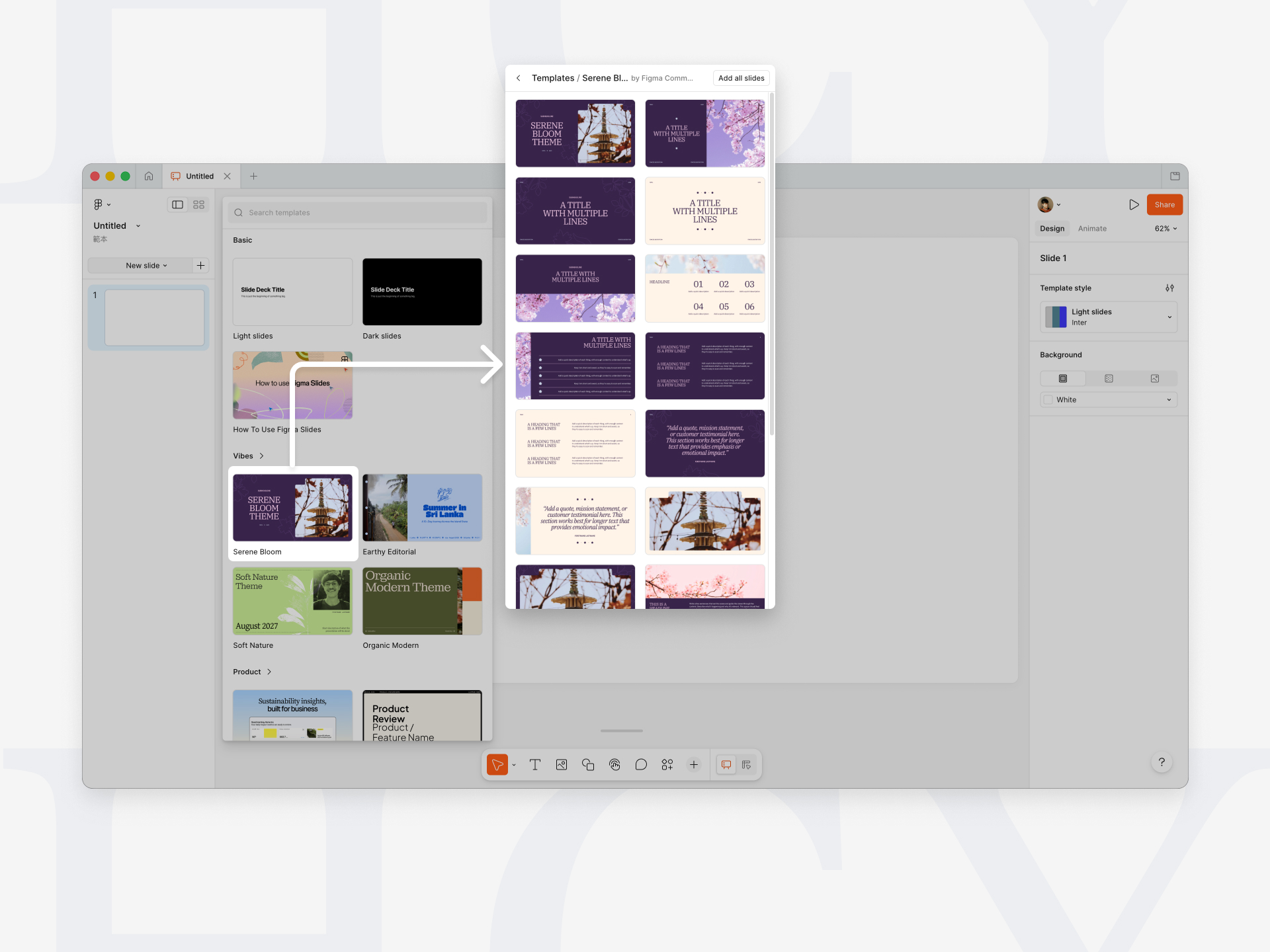Image resolution: width=1270 pixels, height=952 pixels.
Task: Go back using the Templates back arrow
Action: (x=519, y=78)
